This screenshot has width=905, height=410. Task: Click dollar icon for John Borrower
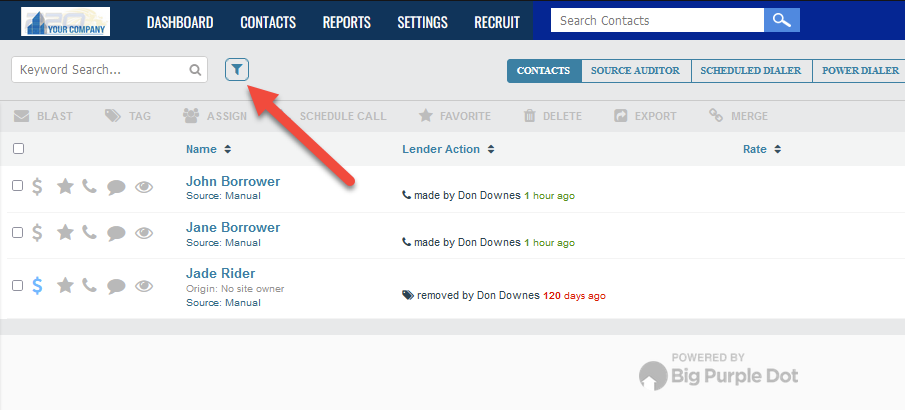tap(37, 187)
